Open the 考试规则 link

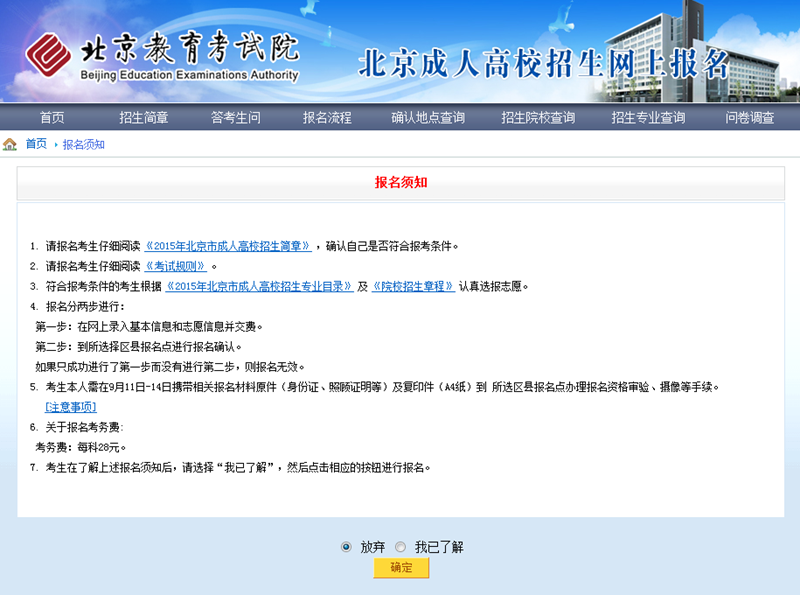coord(176,266)
